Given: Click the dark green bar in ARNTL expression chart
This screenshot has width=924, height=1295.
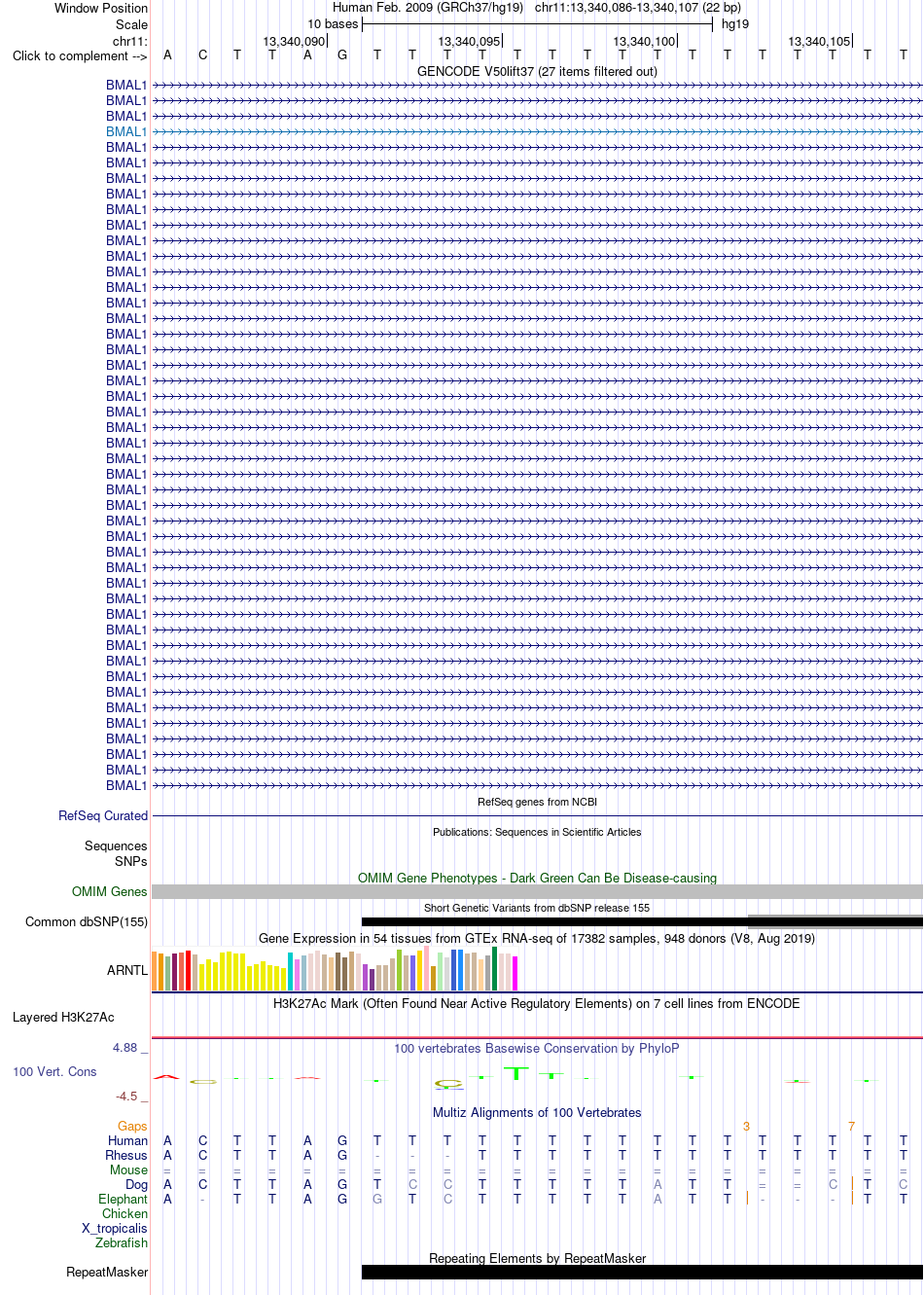Looking at the screenshot, I should pos(495,969).
